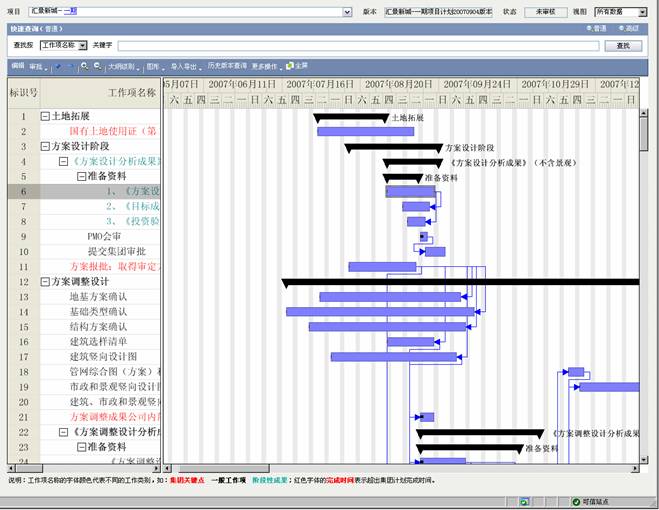Click the zoom in magnifier icon
Screen dimensions: 659x510
coord(84,66)
